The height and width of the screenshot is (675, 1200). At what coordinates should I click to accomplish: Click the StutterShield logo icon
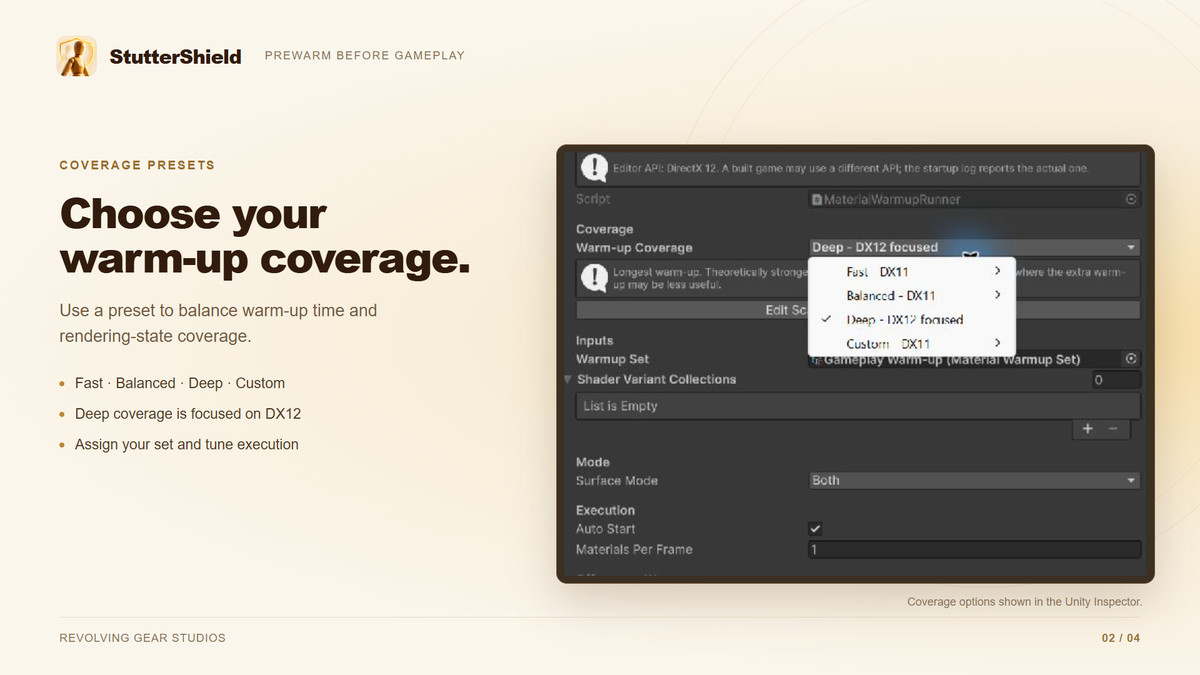(77, 56)
